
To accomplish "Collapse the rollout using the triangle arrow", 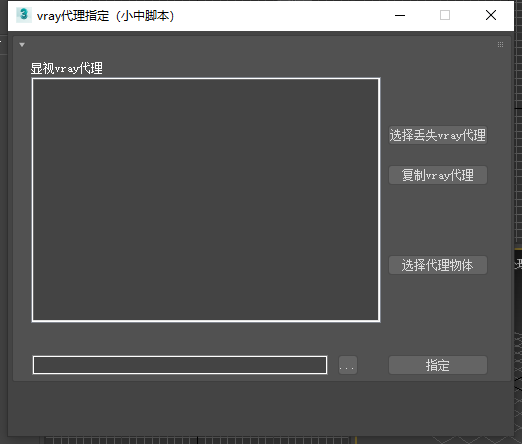I will click(22, 45).
